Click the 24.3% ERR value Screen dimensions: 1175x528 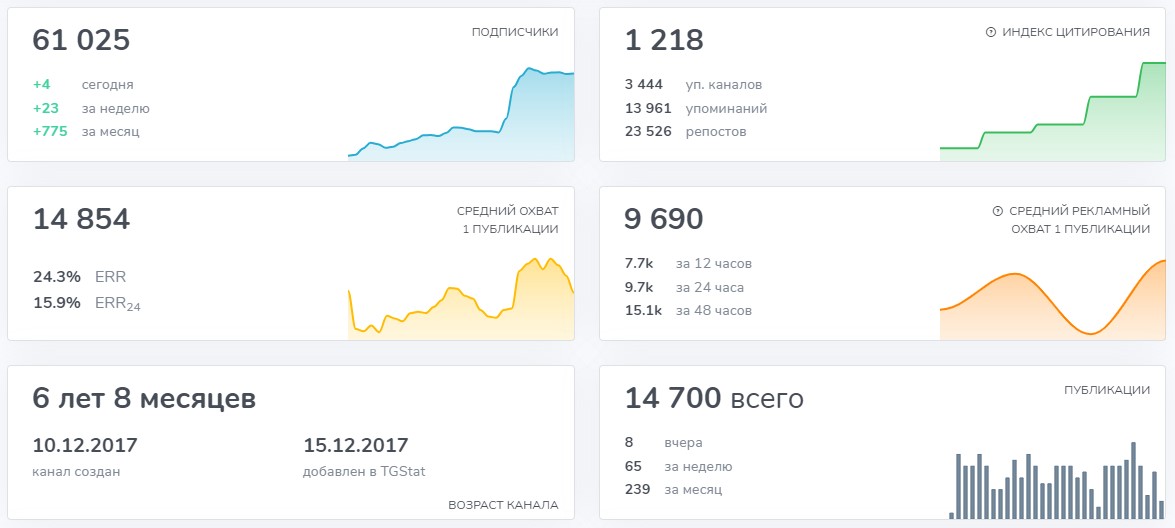(56, 277)
